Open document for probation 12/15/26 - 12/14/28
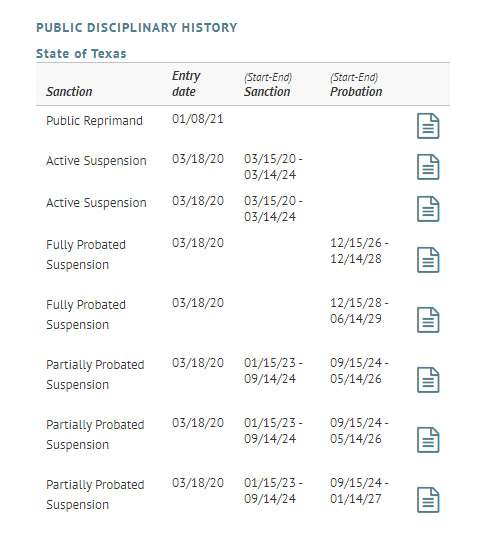Image resolution: width=479 pixels, height=540 pixels. (x=428, y=260)
